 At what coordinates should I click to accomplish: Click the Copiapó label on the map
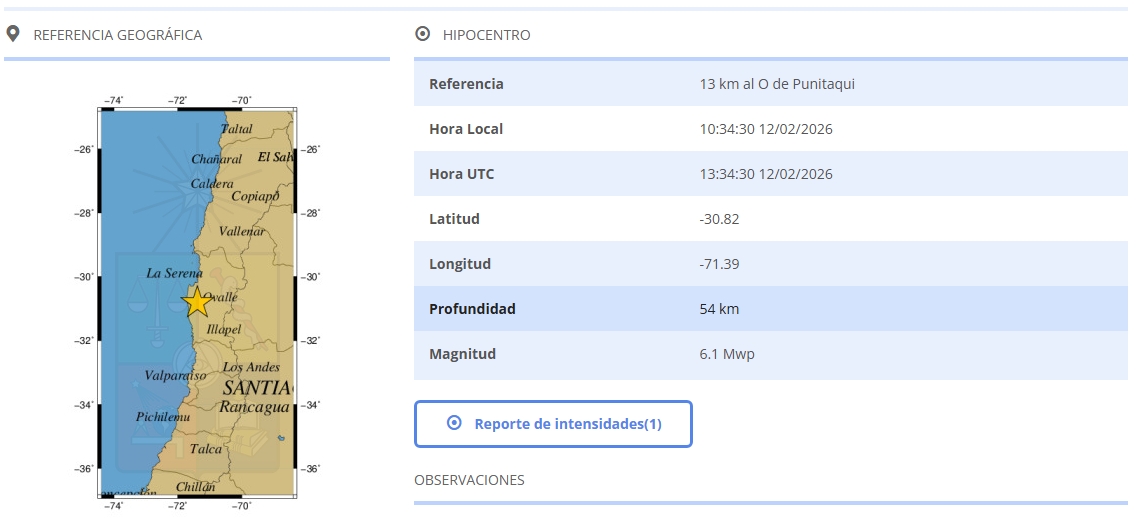[254, 197]
